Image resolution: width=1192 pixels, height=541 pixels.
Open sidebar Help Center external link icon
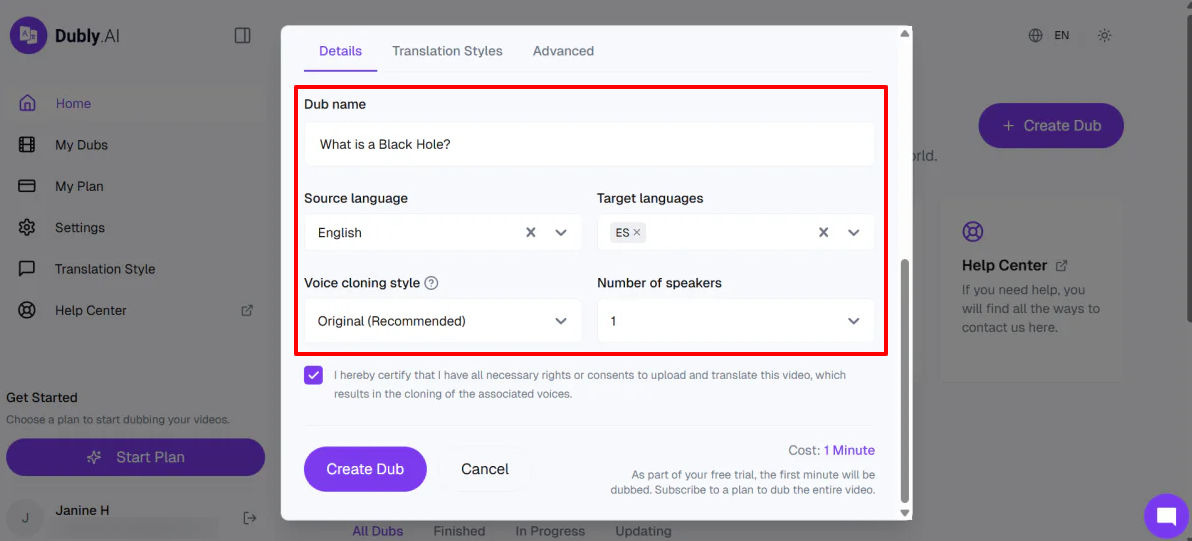247,310
